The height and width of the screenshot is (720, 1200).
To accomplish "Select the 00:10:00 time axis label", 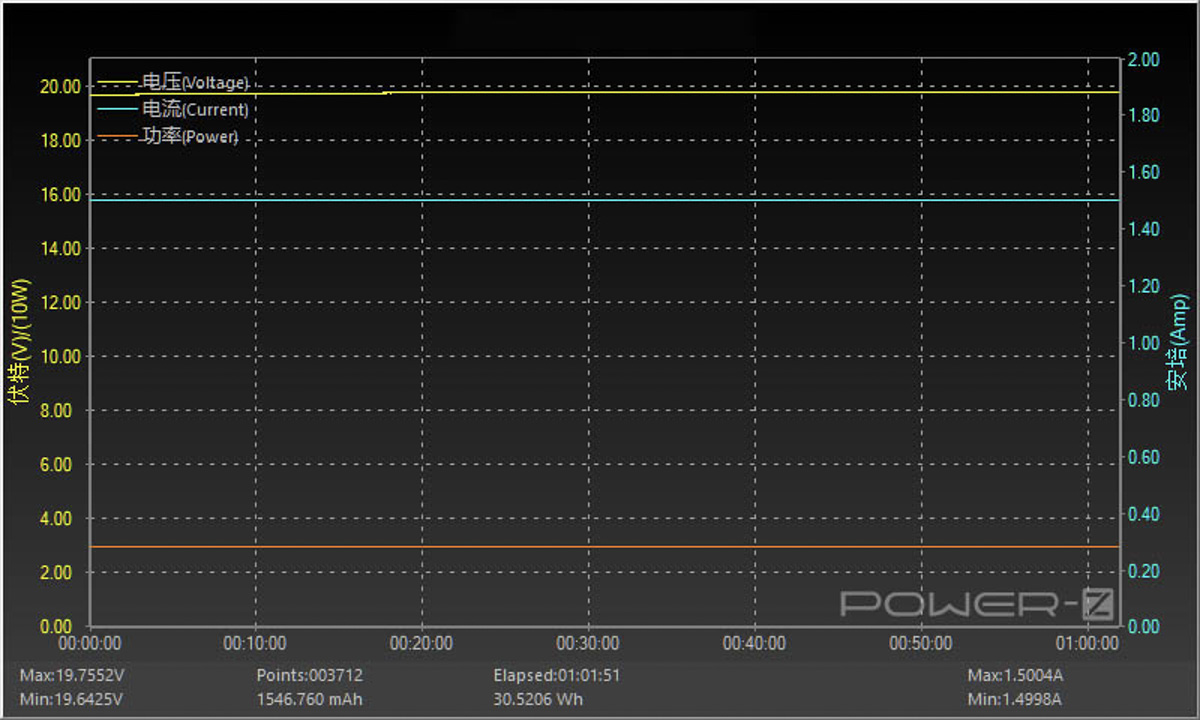I will (x=255, y=644).
